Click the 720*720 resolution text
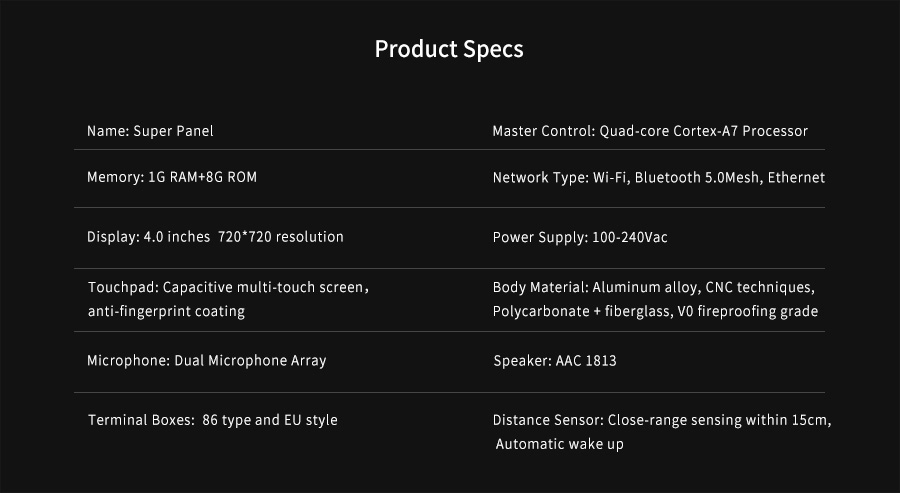Viewport: 900px width, 493px height. click(281, 237)
